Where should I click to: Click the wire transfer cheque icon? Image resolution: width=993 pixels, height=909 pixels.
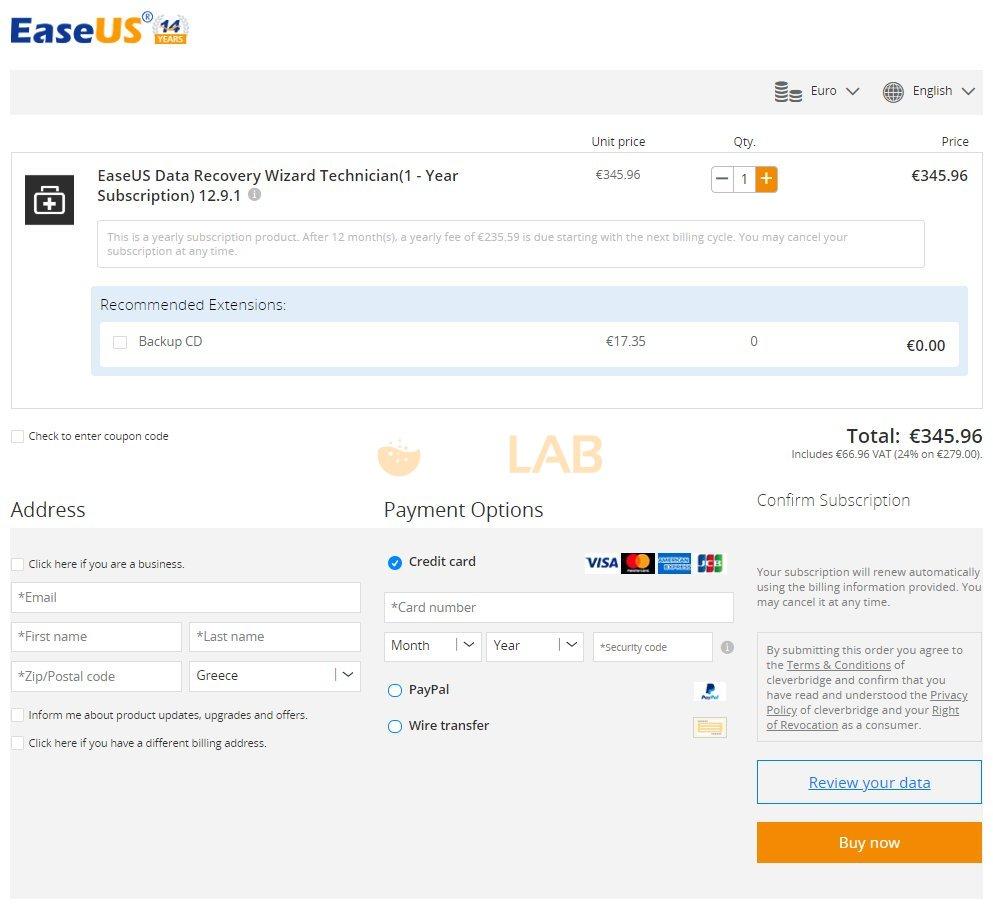[709, 727]
